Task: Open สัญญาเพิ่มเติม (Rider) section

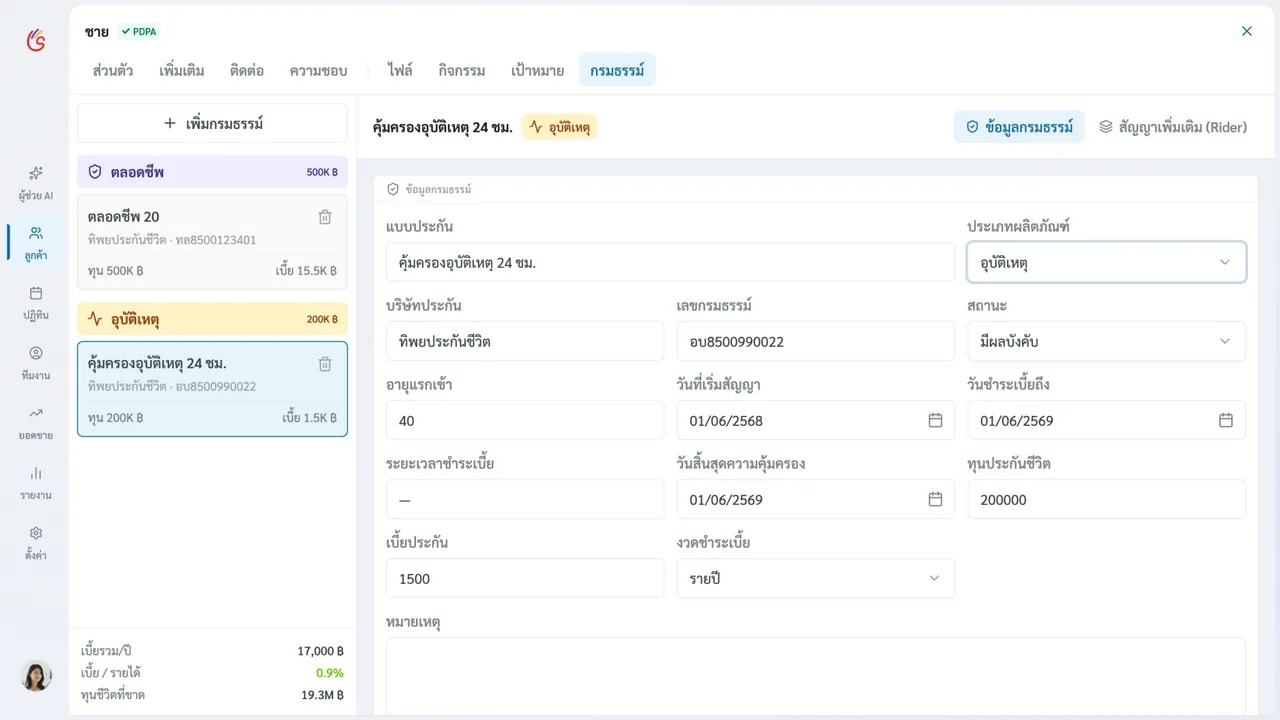Action: pyautogui.click(x=1173, y=127)
